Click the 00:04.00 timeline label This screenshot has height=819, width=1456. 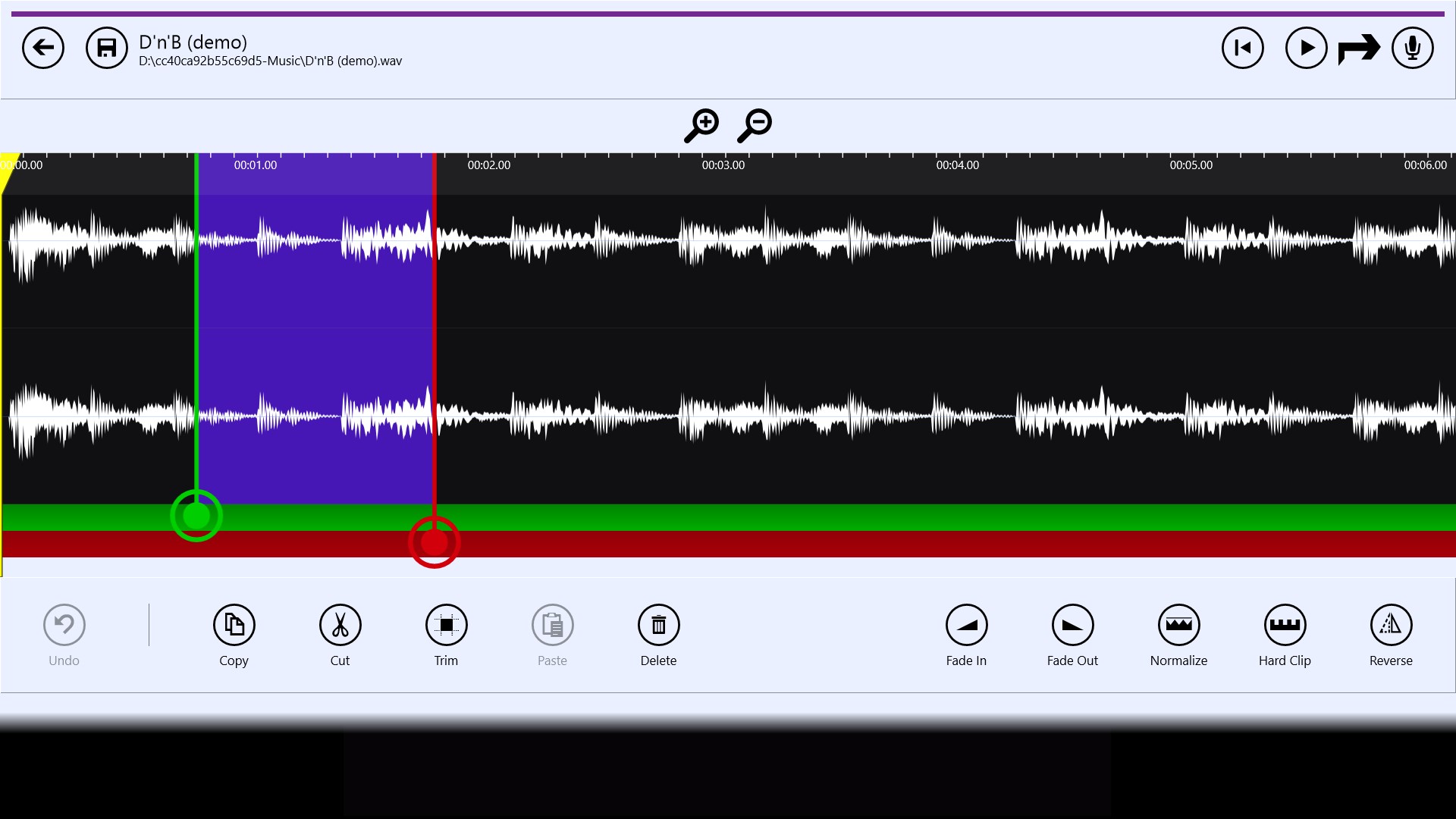[957, 165]
